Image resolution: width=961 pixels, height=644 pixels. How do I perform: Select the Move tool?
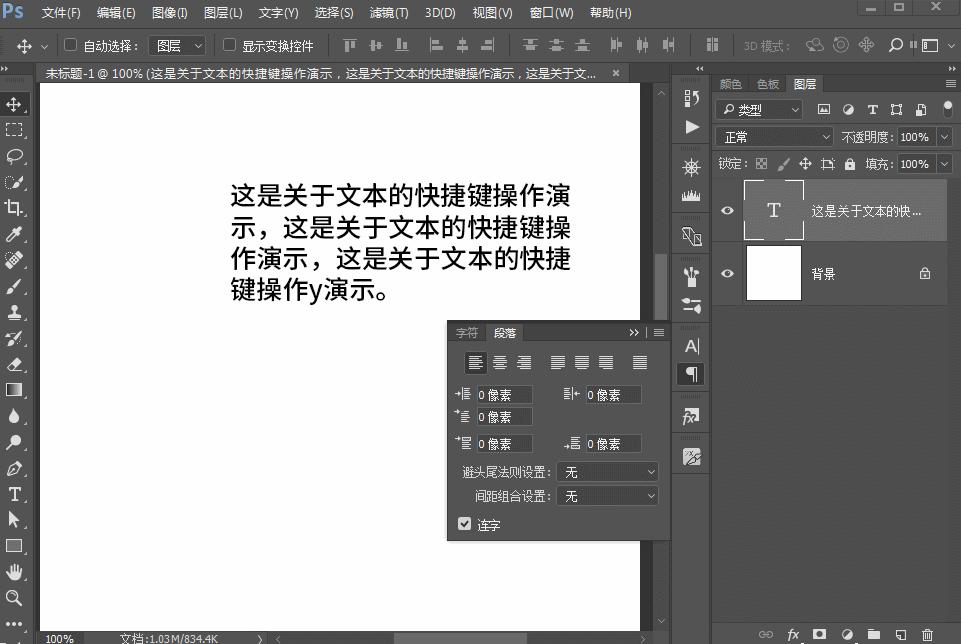(x=14, y=103)
